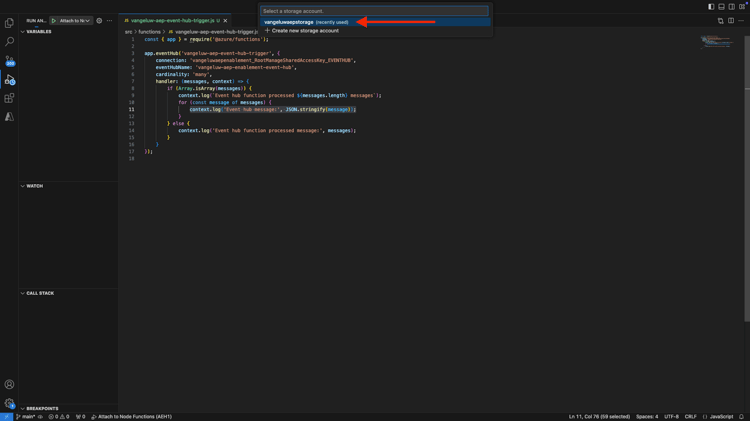The image size is (750, 421).
Task: Change file encoding UTF-8
Action: click(x=671, y=417)
